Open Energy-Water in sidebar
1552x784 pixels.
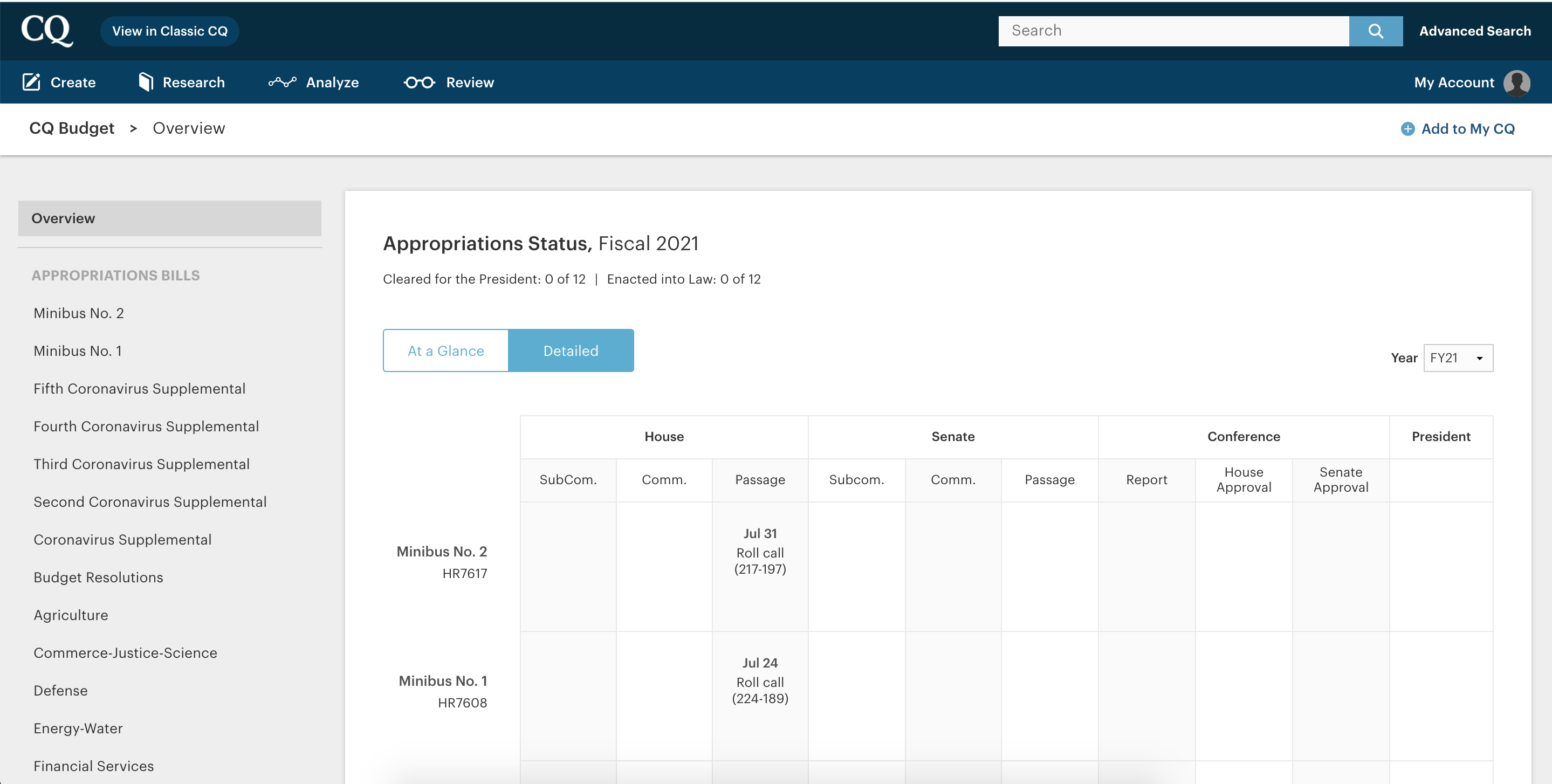[x=78, y=728]
